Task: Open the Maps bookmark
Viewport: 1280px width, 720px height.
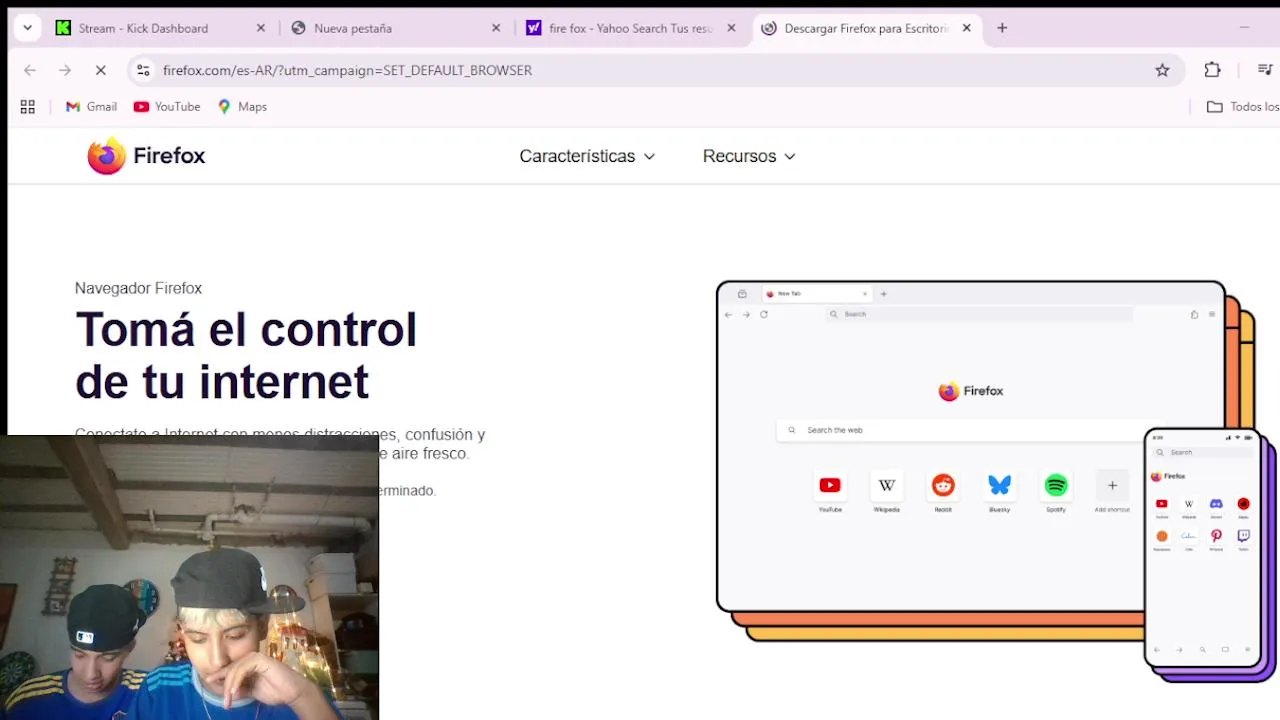Action: tap(242, 107)
